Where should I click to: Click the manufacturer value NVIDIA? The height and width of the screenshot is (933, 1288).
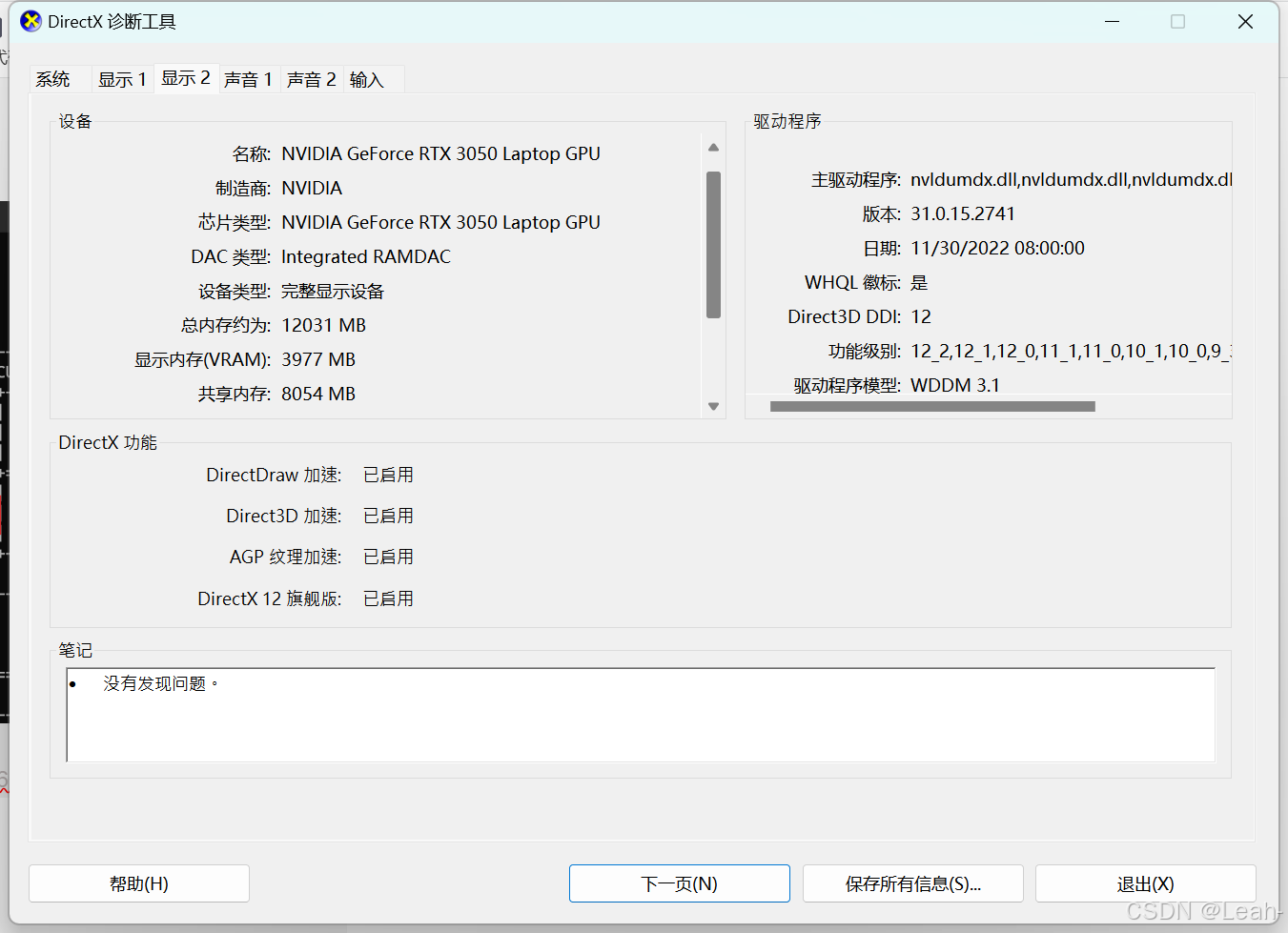[x=312, y=188]
